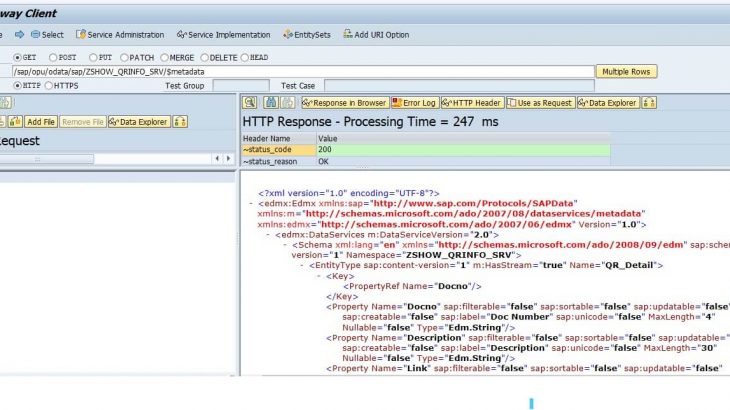Viewport: 730px width, 410px height.
Task: Click the Remove File button
Action: [x=82, y=122]
